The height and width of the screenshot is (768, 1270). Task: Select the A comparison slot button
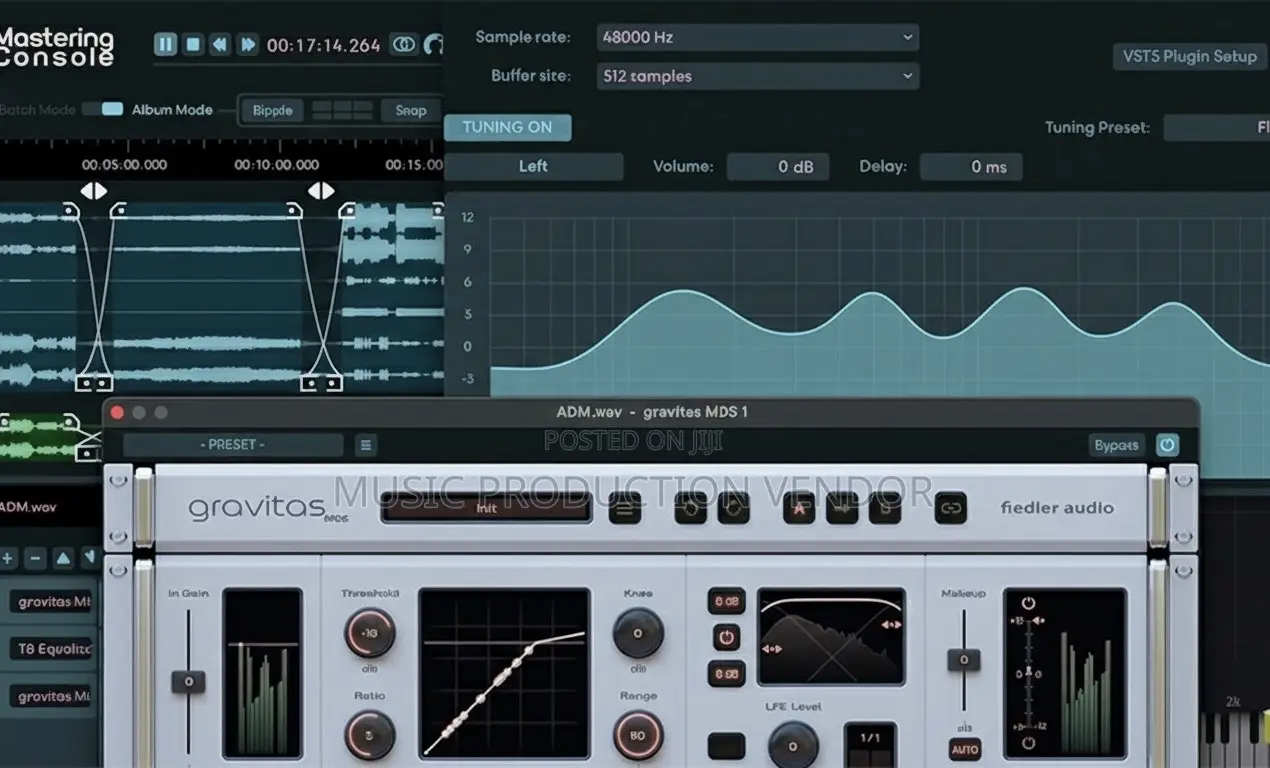798,508
